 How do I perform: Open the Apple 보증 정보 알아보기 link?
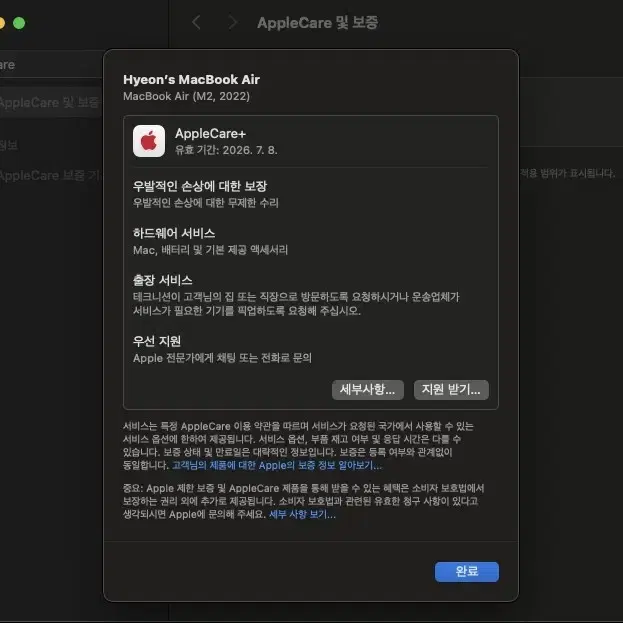(x=277, y=465)
